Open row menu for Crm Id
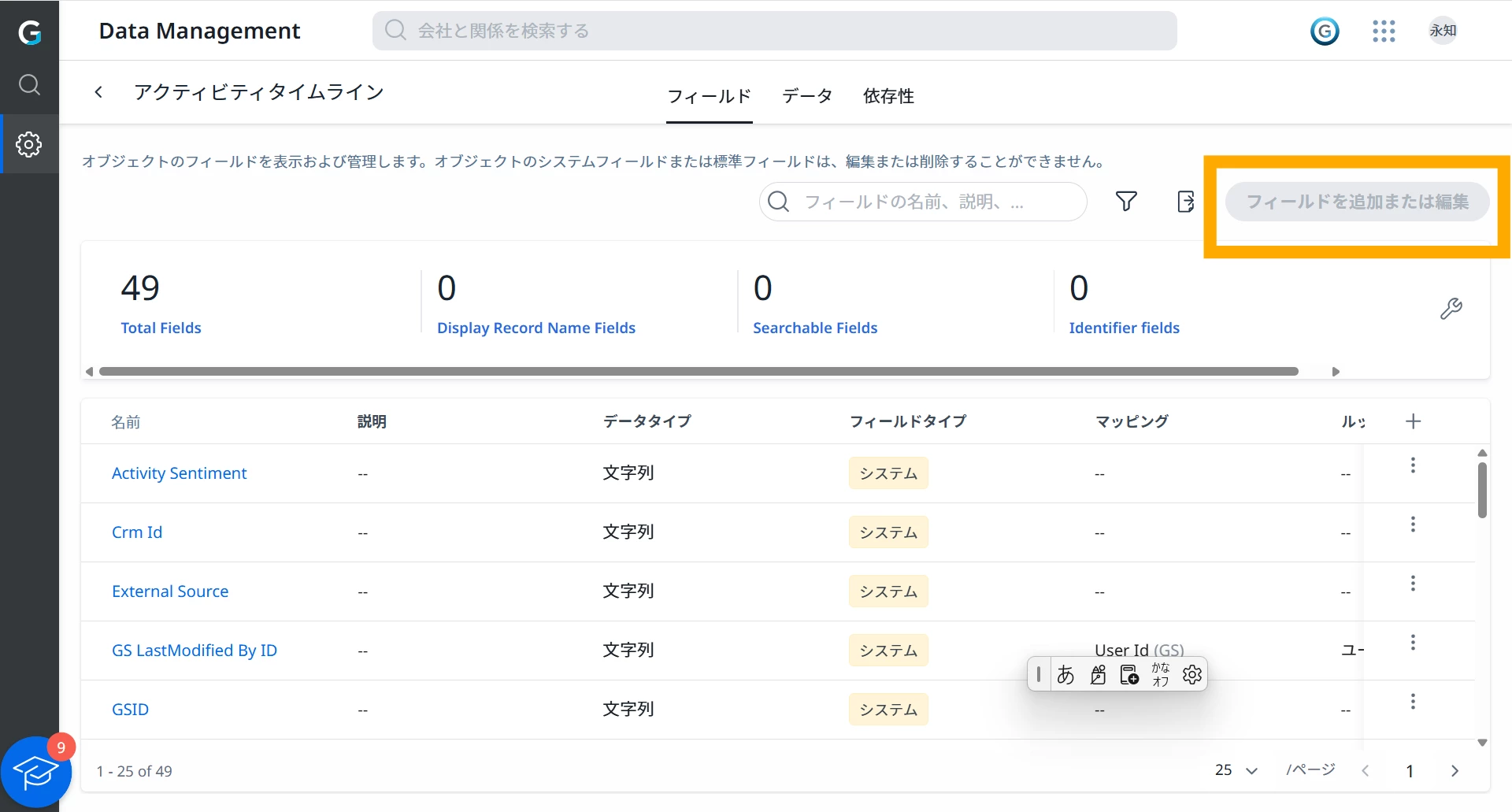The image size is (1512, 812). tap(1413, 525)
